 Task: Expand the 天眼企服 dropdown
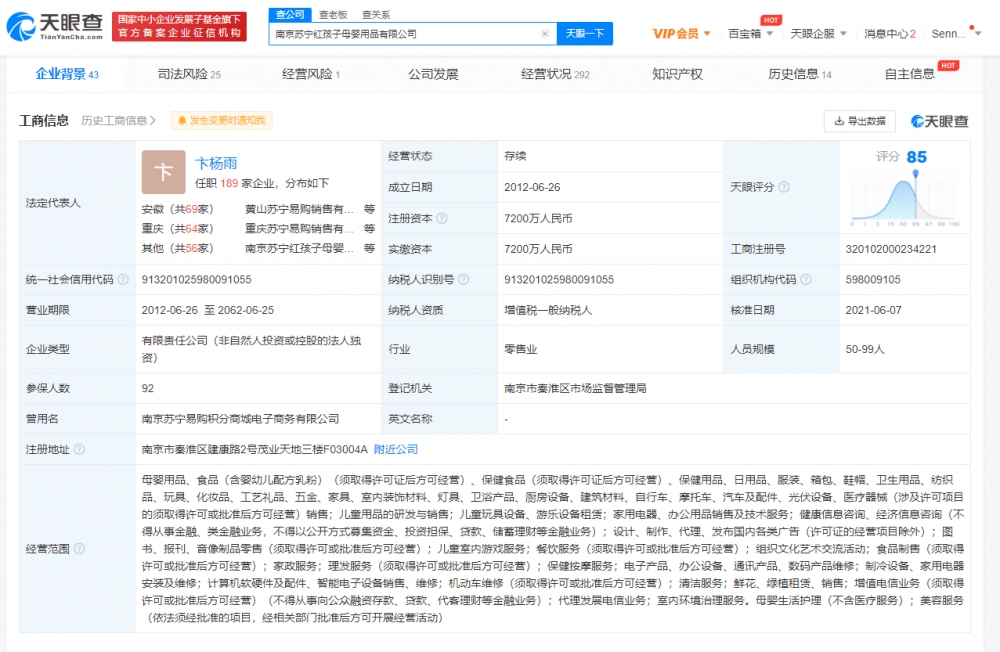818,34
